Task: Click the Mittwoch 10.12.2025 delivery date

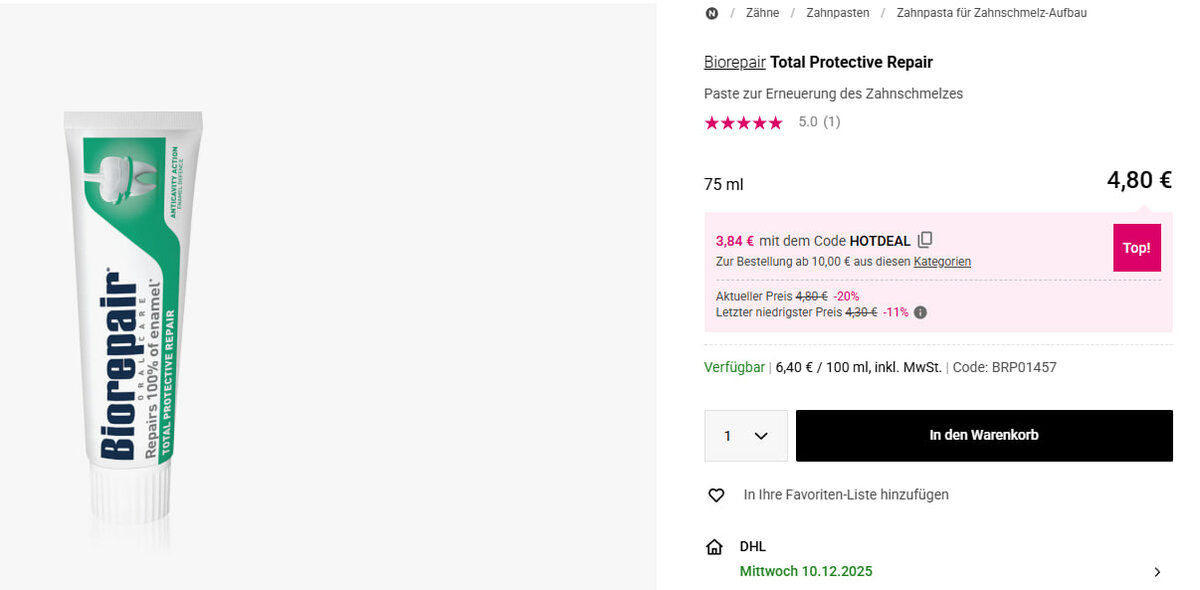Action: coord(805,572)
